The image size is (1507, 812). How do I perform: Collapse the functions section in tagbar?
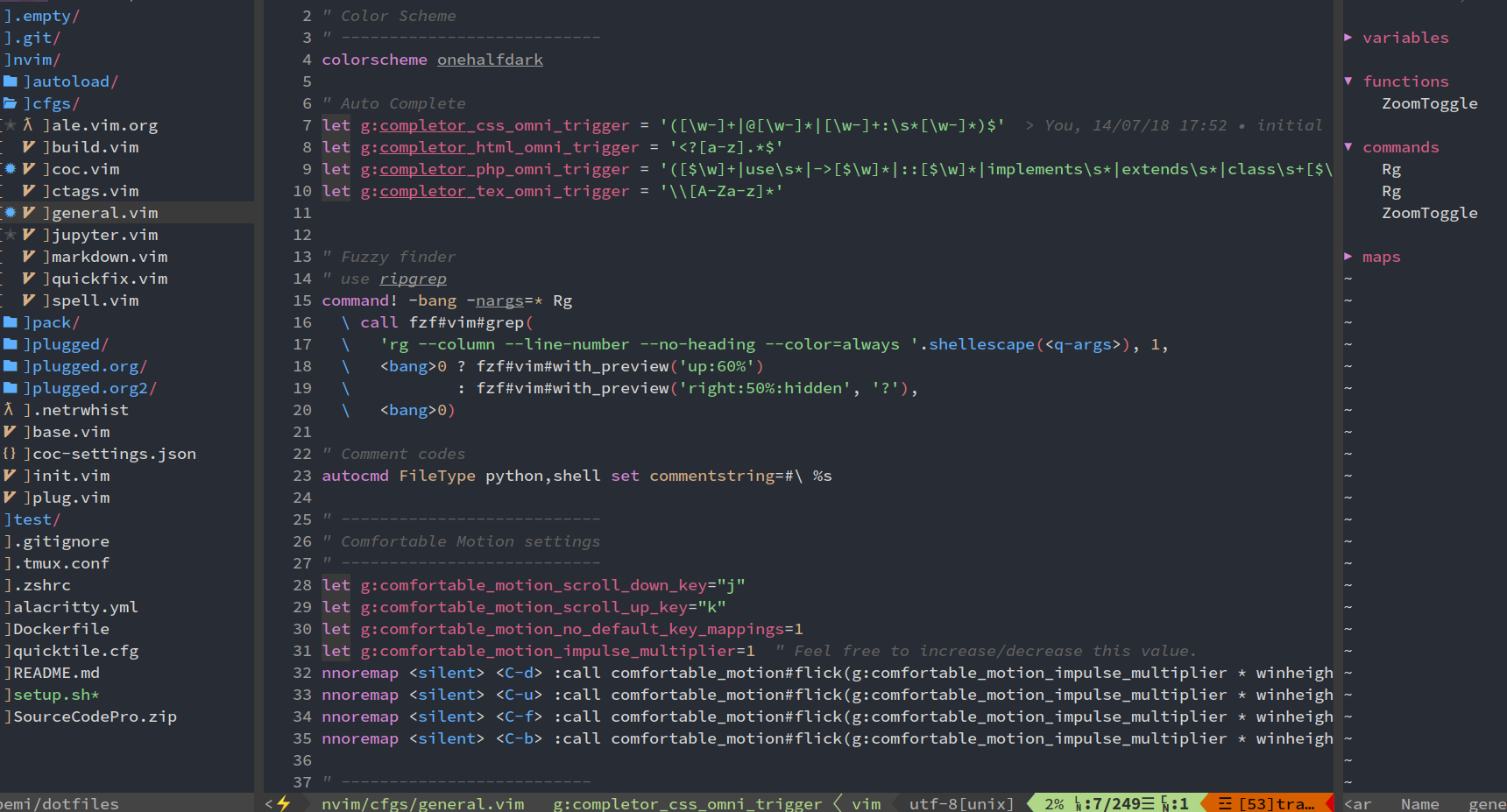point(1348,81)
